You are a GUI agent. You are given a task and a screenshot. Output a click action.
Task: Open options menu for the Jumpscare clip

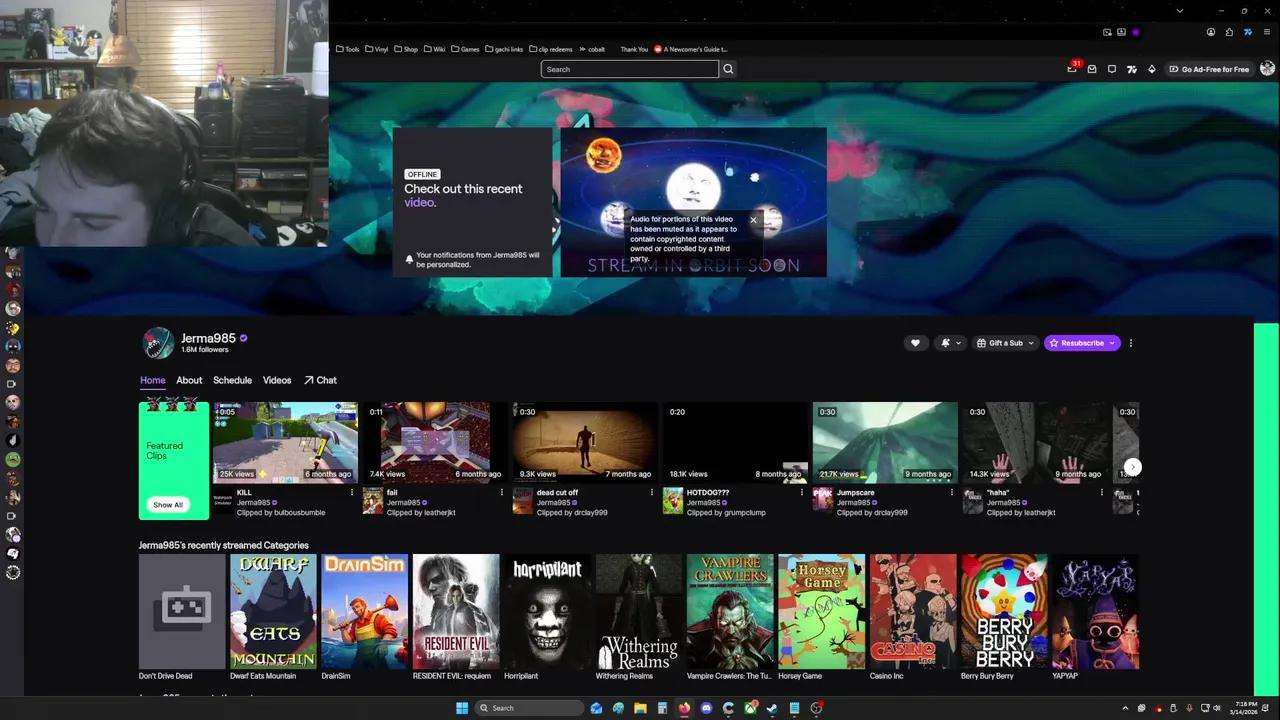[952, 492]
